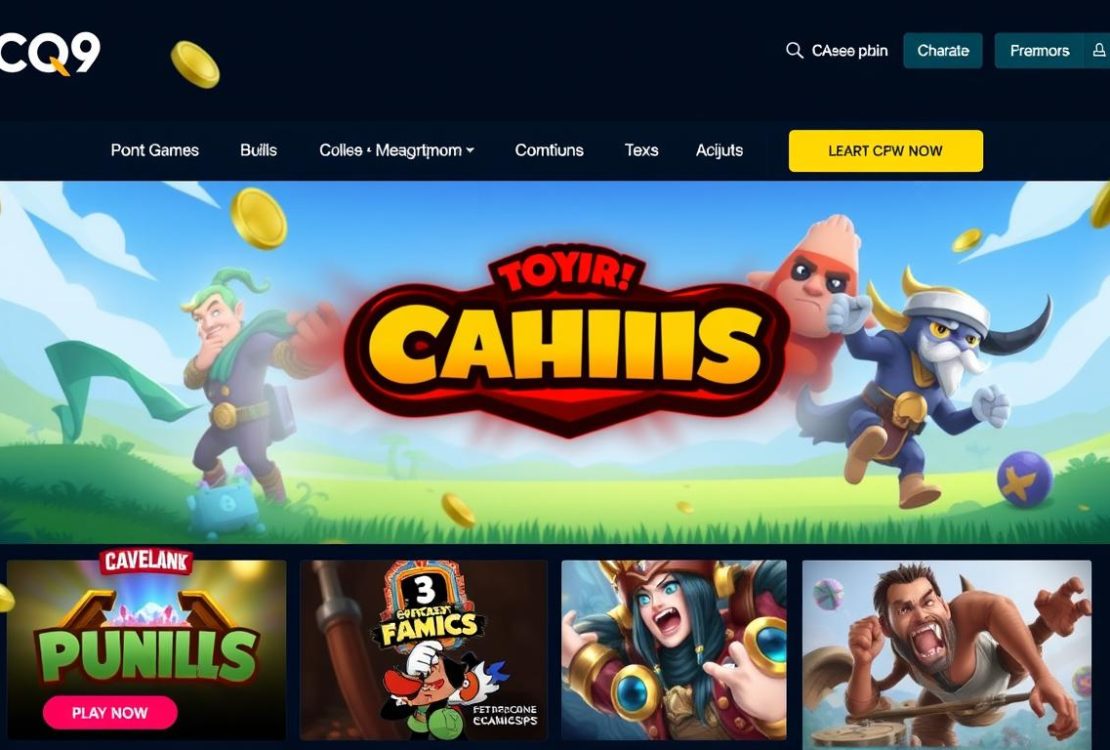Click the pink PLAY NOW button
The image size is (1110, 750).
click(x=110, y=712)
